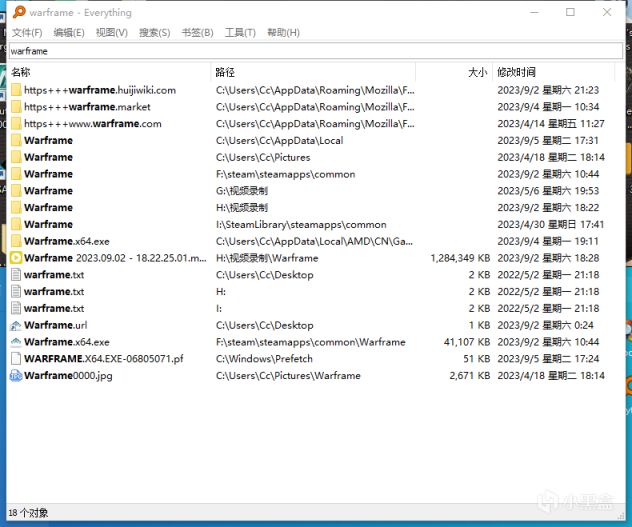Open the 文件(F) menu
This screenshot has width=632, height=527.
(x=27, y=33)
